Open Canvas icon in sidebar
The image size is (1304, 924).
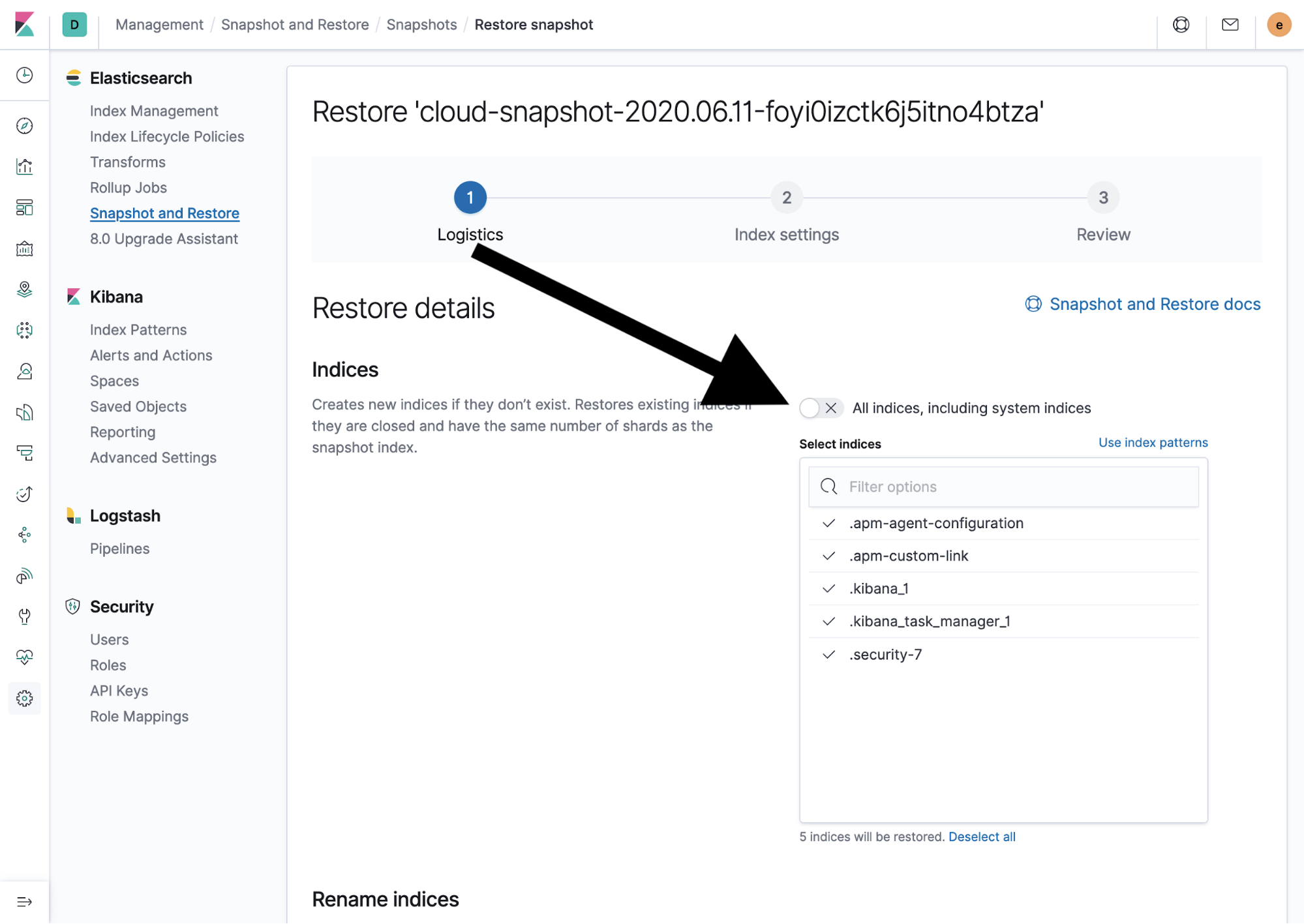25,248
